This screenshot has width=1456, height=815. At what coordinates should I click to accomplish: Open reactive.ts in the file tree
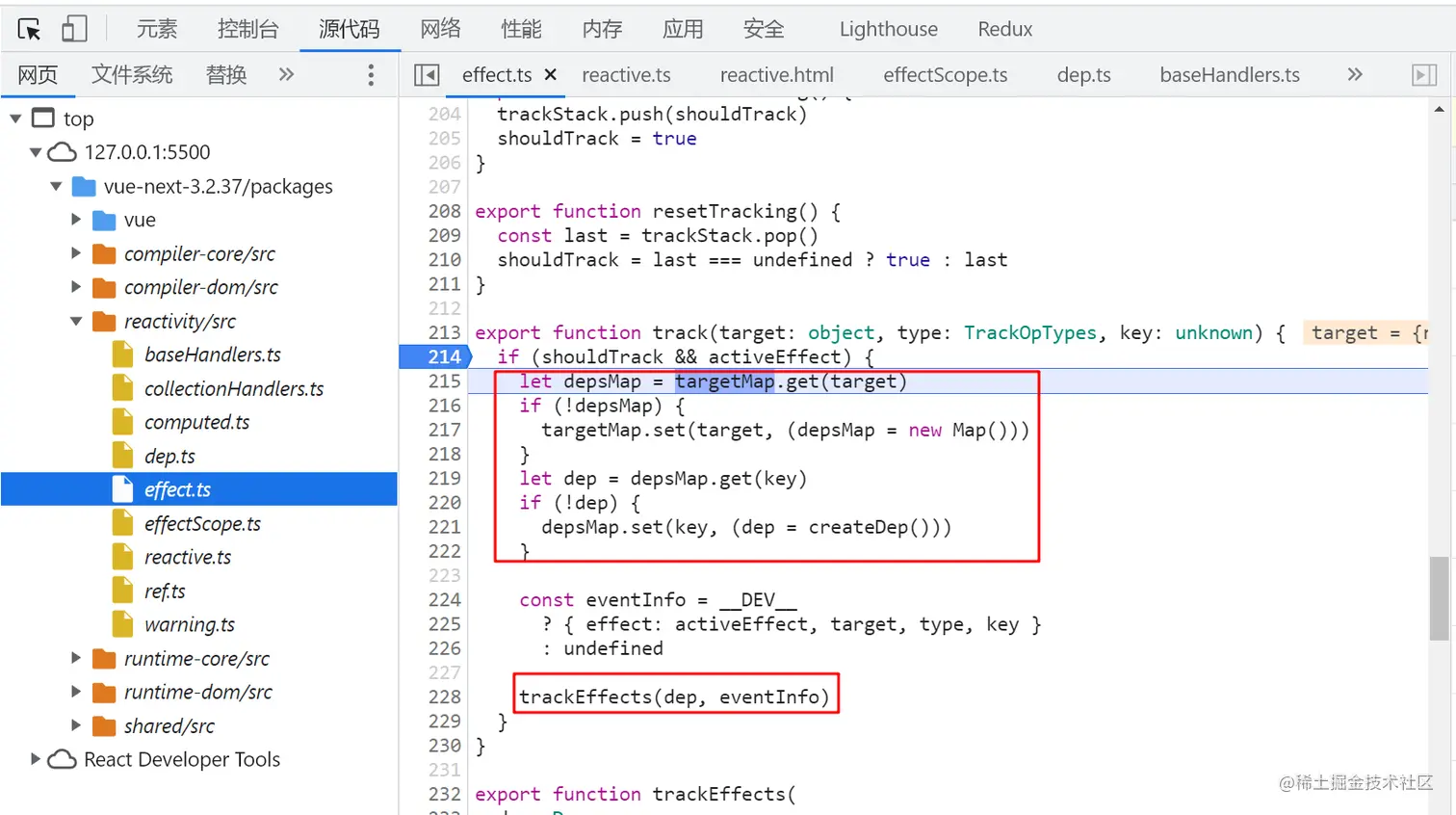(188, 557)
